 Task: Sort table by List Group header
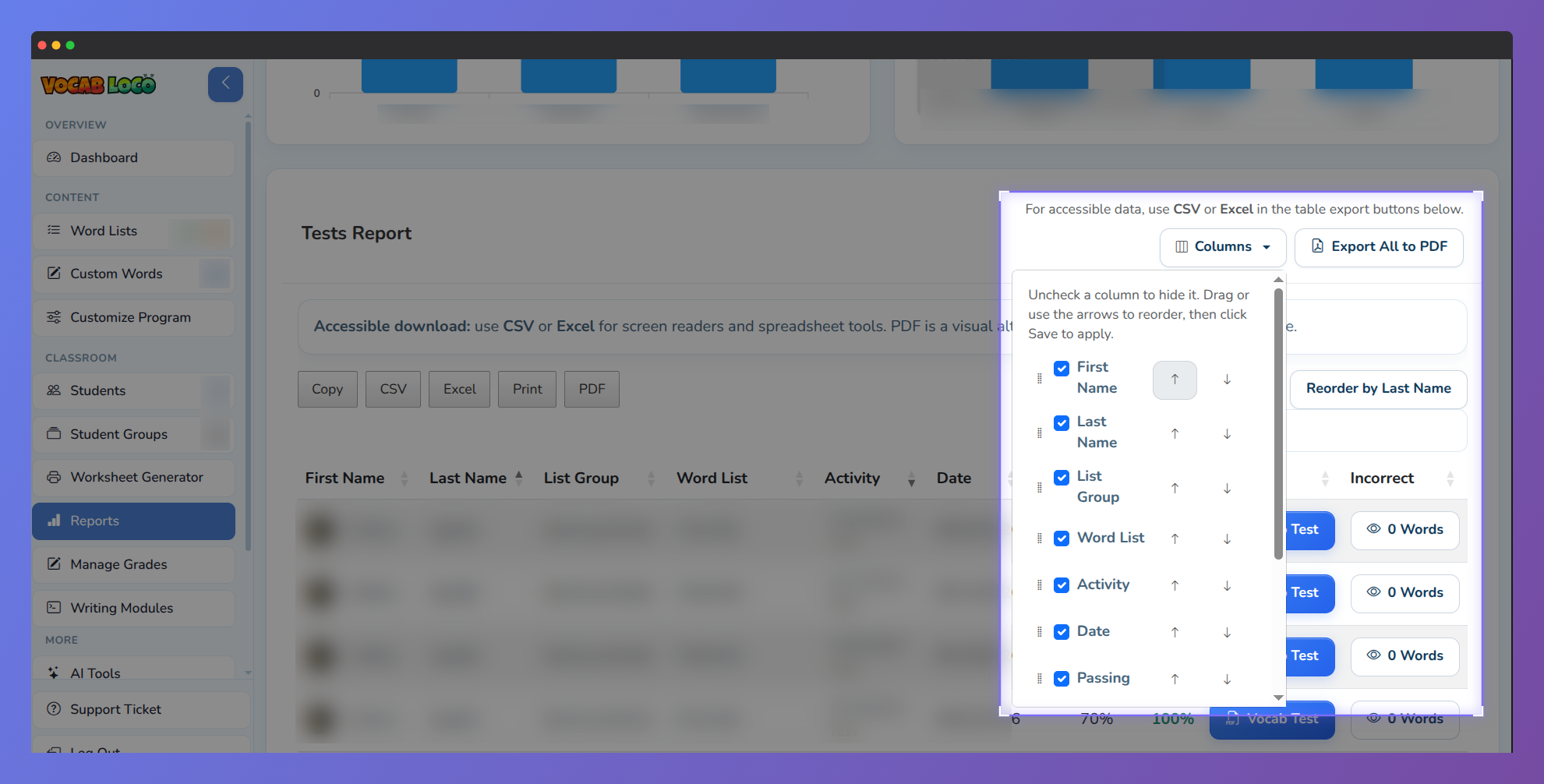click(599, 479)
